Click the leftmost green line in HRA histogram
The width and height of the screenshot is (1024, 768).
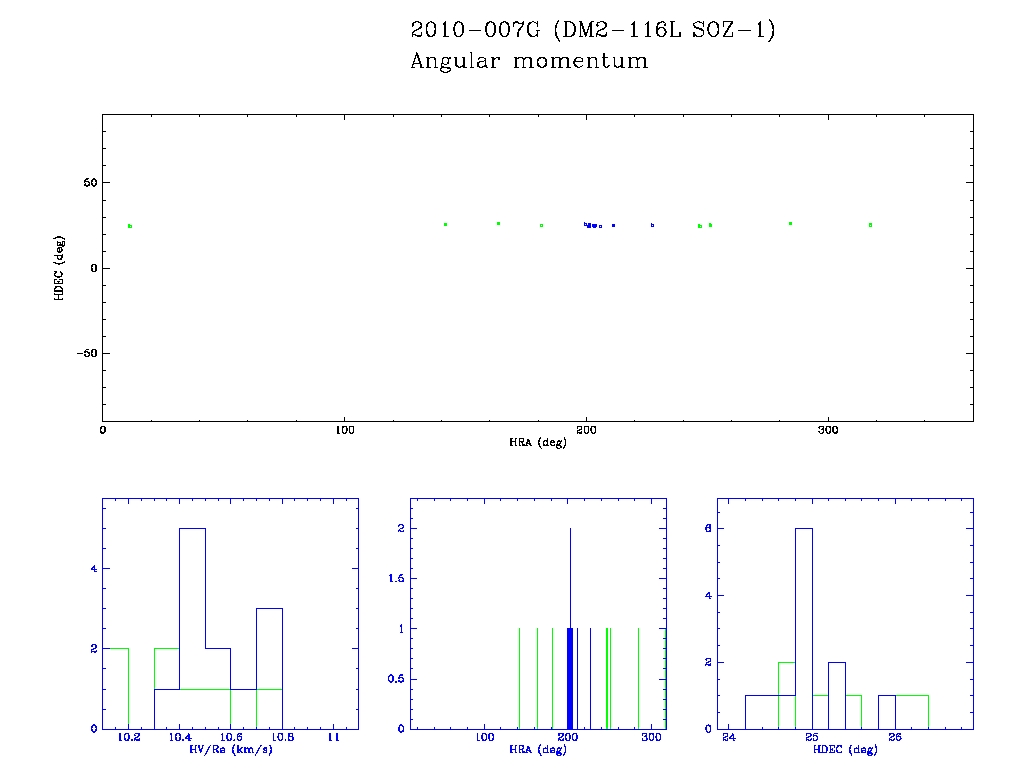point(519,678)
